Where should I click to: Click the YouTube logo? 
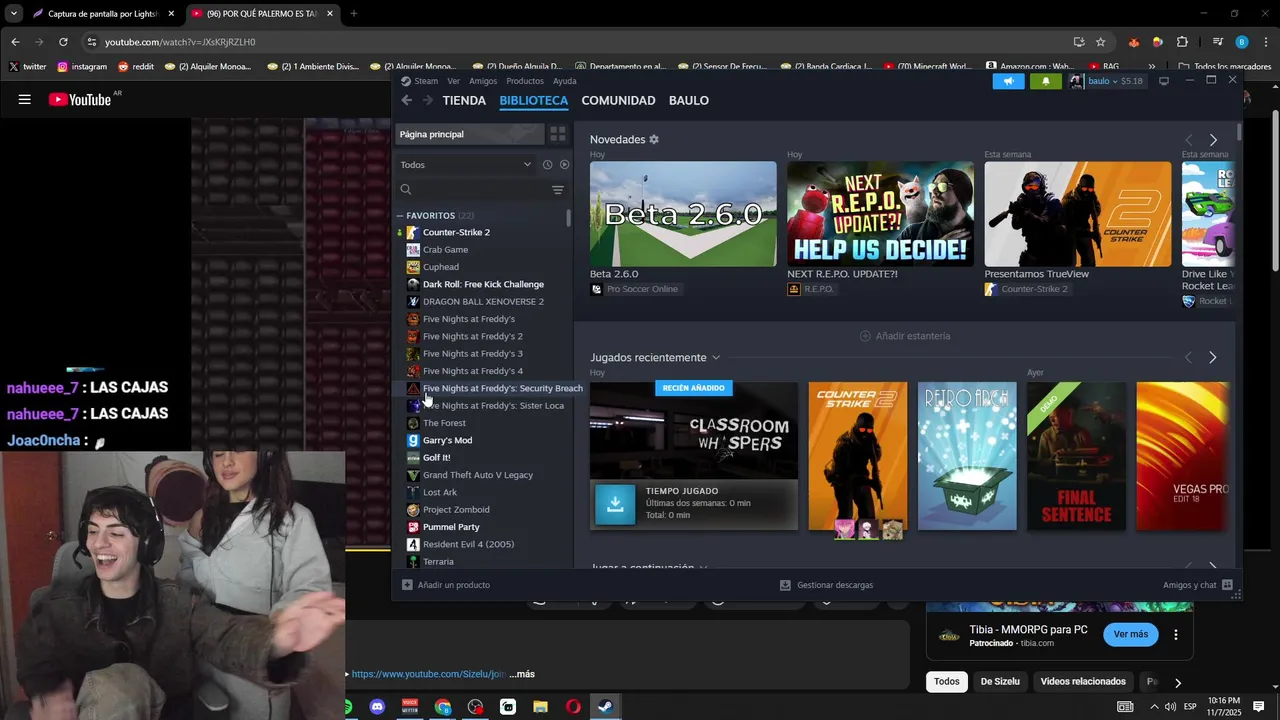tap(80, 99)
